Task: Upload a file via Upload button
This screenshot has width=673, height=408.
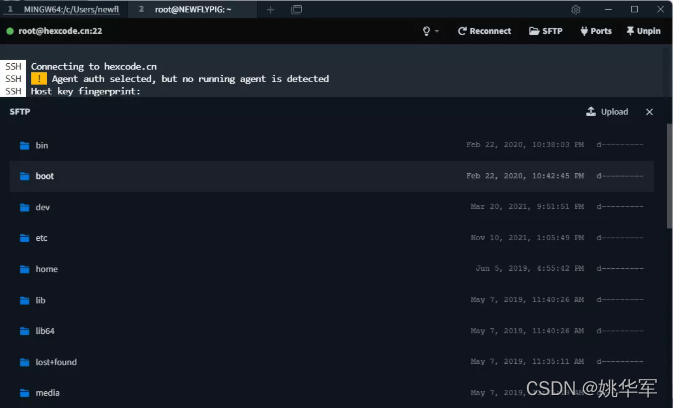Action: click(x=607, y=112)
